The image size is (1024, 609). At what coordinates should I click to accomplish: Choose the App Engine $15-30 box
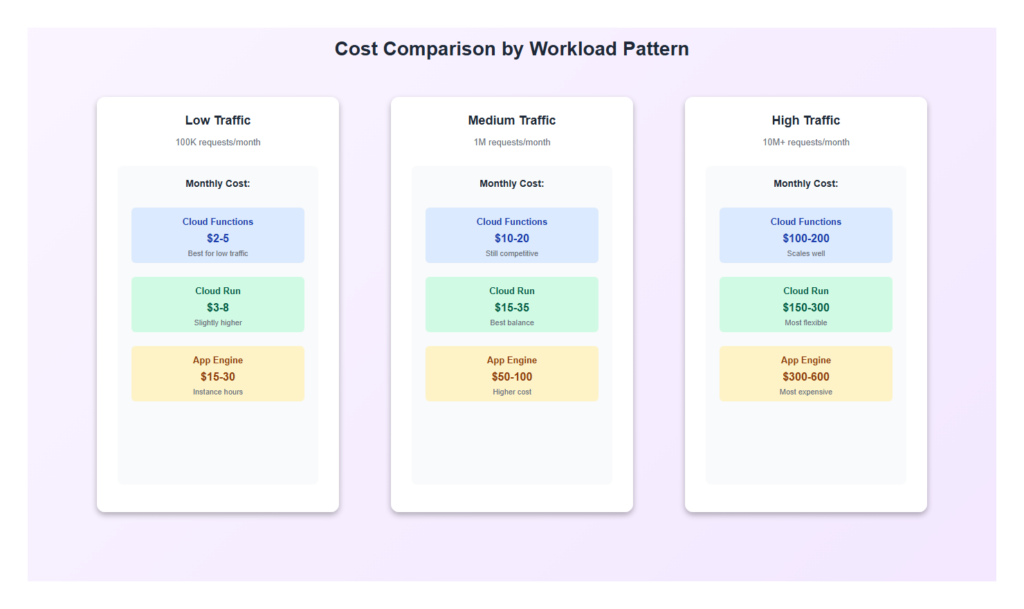pos(218,374)
